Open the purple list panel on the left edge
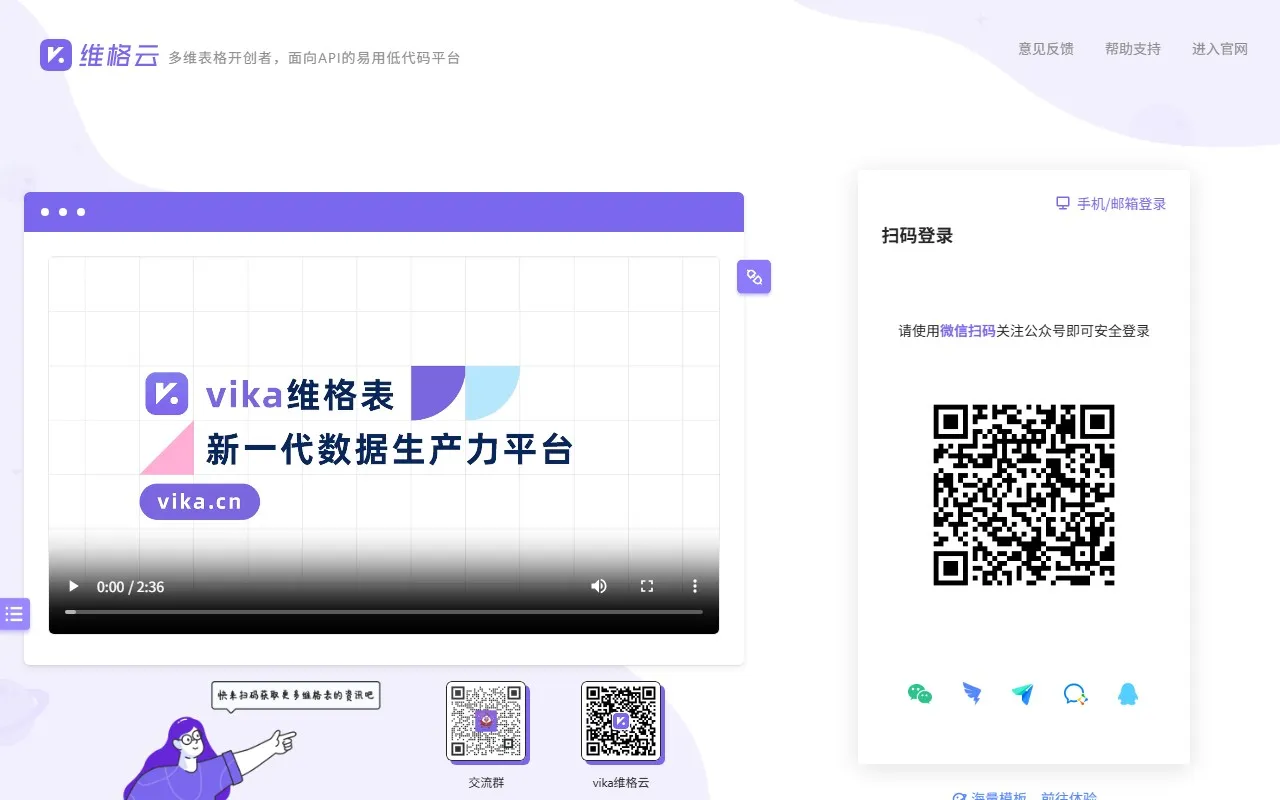The height and width of the screenshot is (800, 1280). 14,614
